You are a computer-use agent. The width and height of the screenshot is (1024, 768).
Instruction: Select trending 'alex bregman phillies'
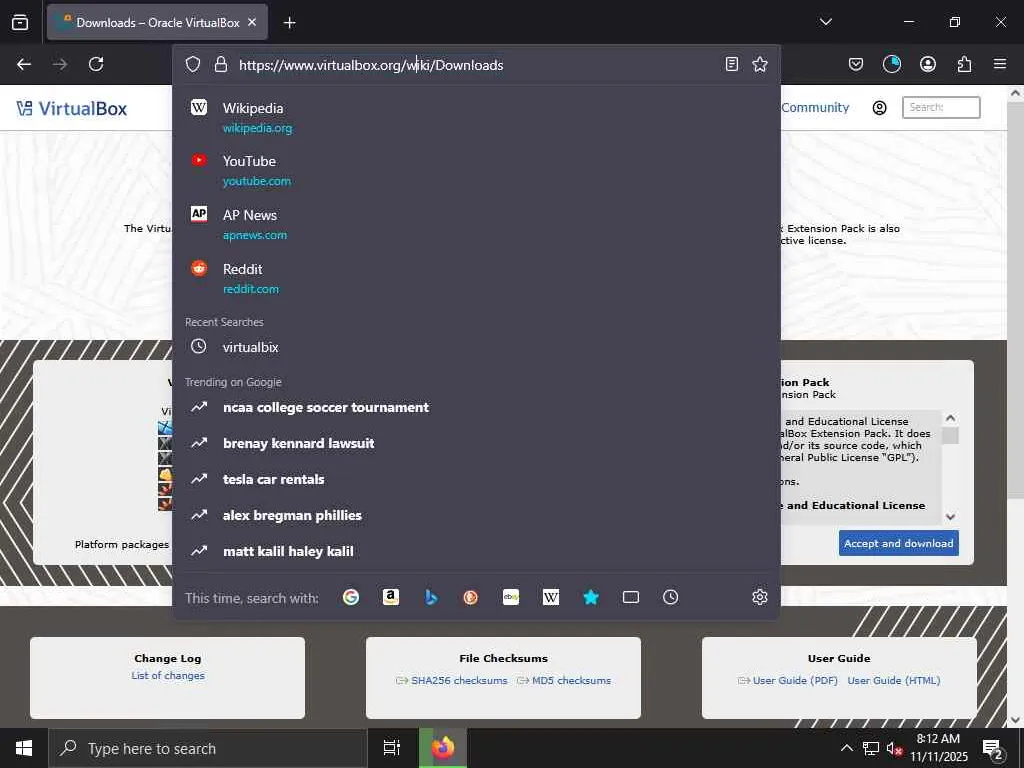click(477, 515)
